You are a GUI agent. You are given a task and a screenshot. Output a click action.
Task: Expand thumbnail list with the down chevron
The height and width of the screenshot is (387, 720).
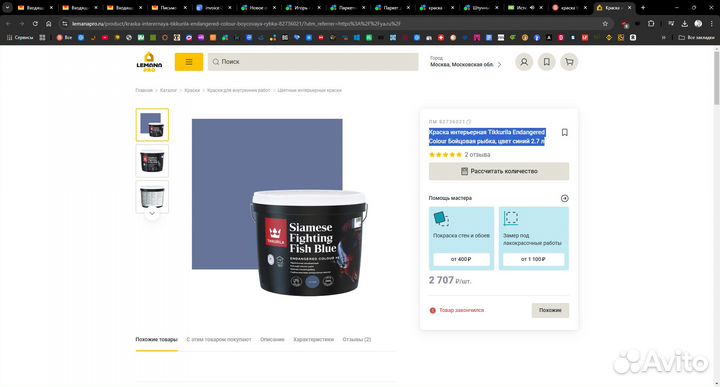152,213
